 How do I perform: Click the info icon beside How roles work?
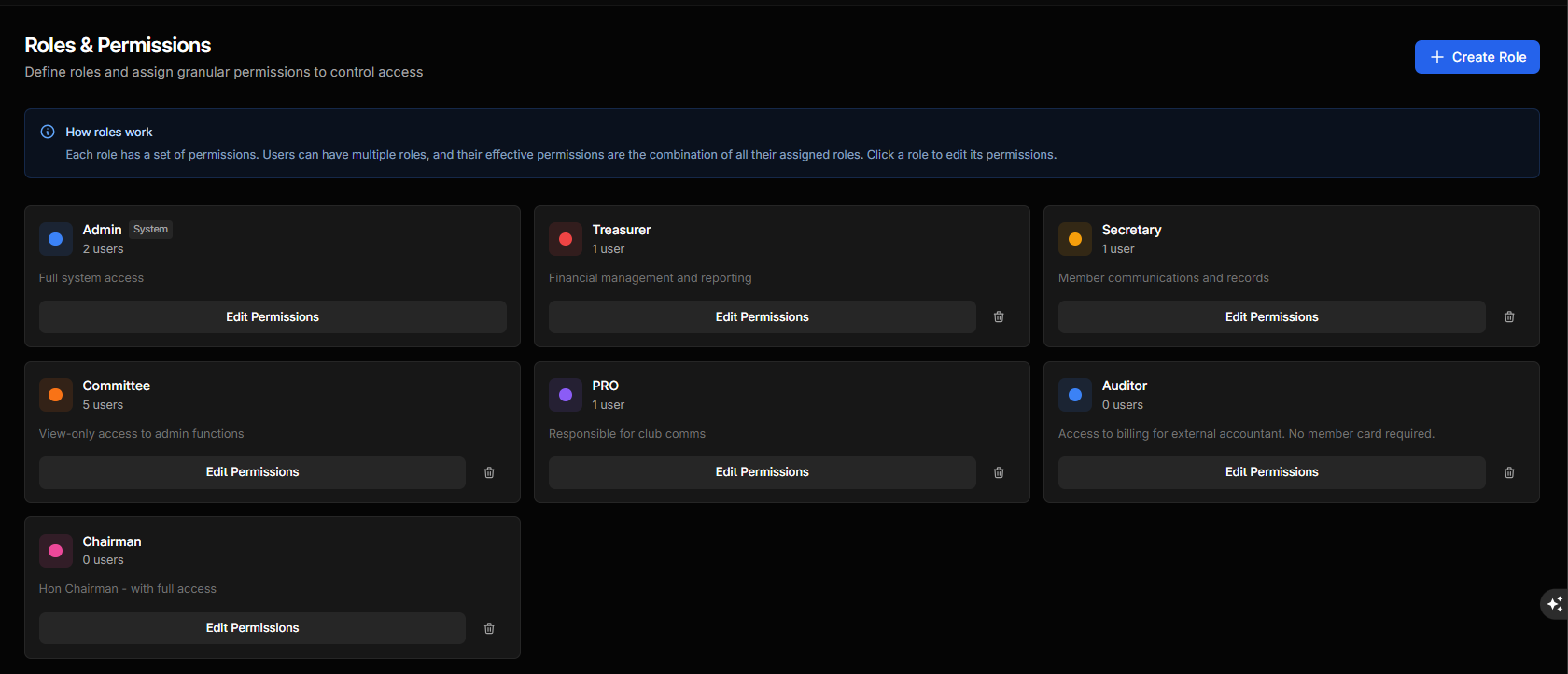click(48, 132)
